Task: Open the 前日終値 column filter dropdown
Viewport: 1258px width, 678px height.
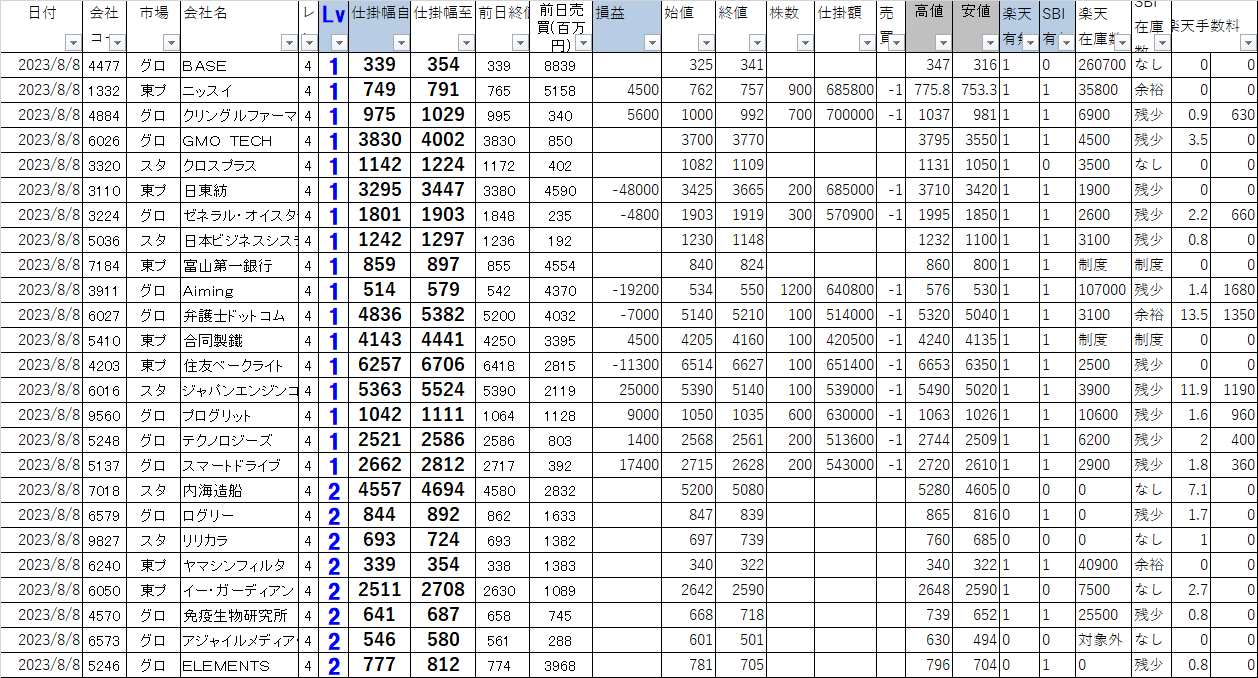Action: tap(520, 42)
